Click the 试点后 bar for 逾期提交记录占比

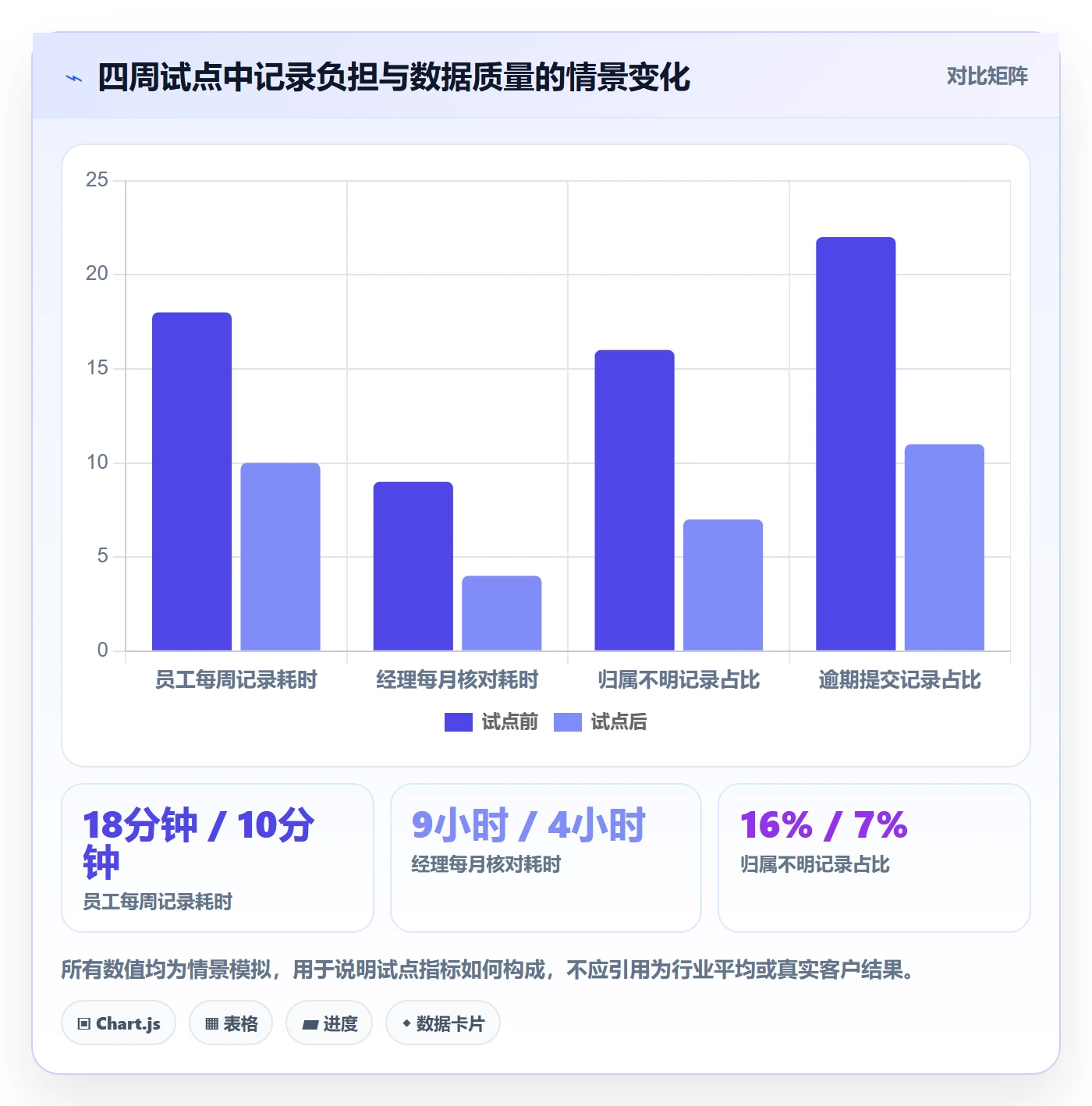[x=945, y=548]
